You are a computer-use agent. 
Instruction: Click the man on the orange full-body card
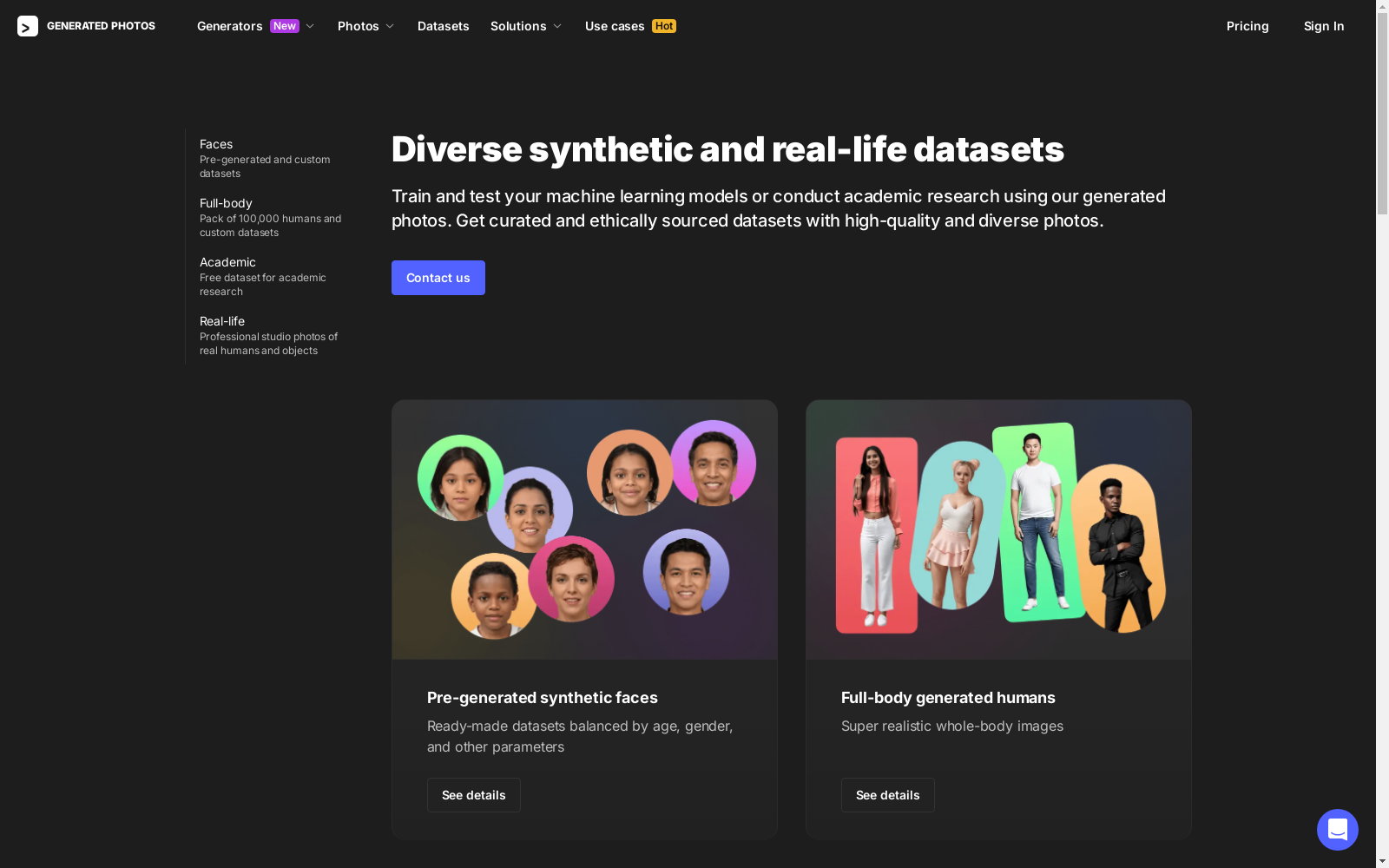pos(1119,549)
